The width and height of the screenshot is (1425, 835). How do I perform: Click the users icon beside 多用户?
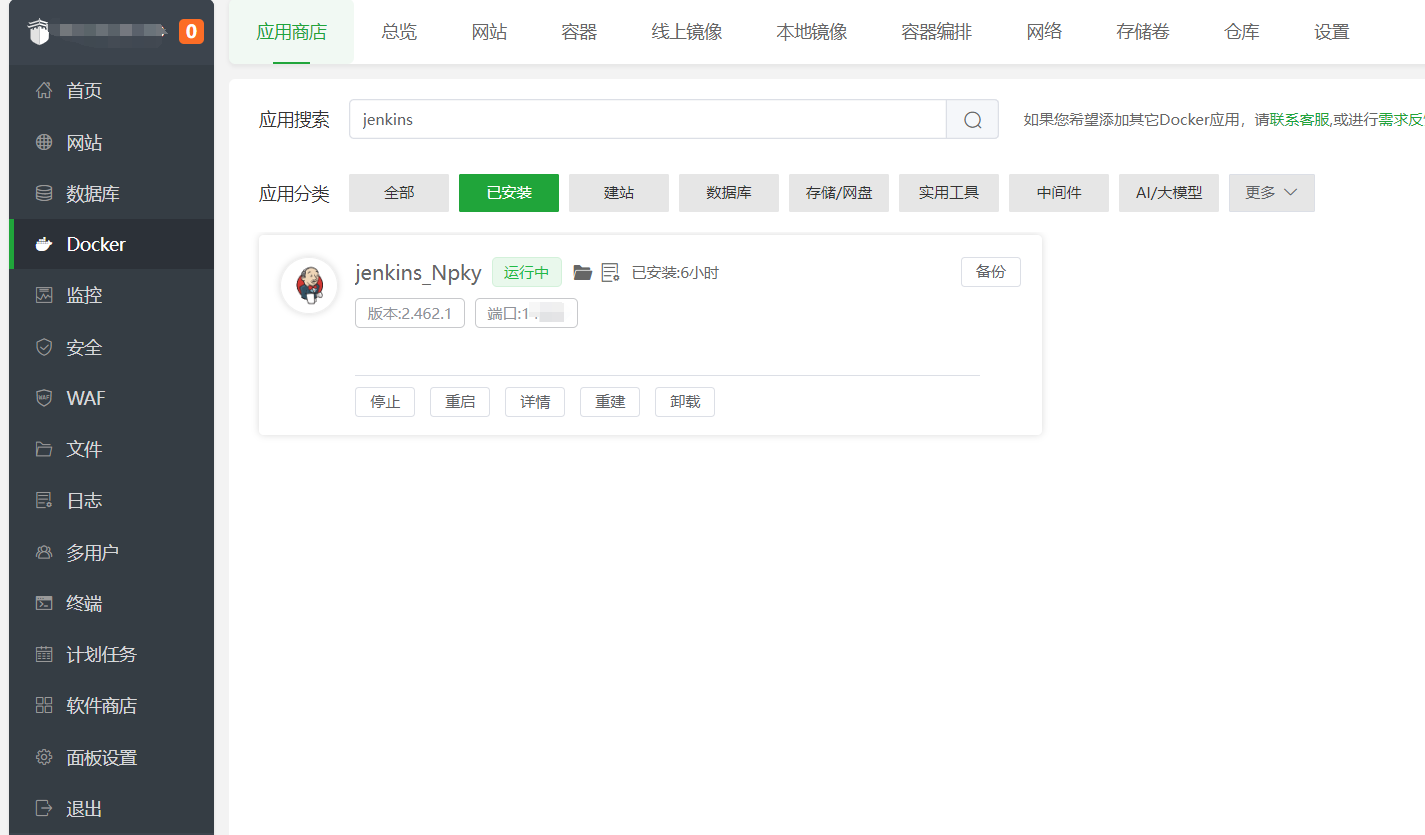coord(43,552)
